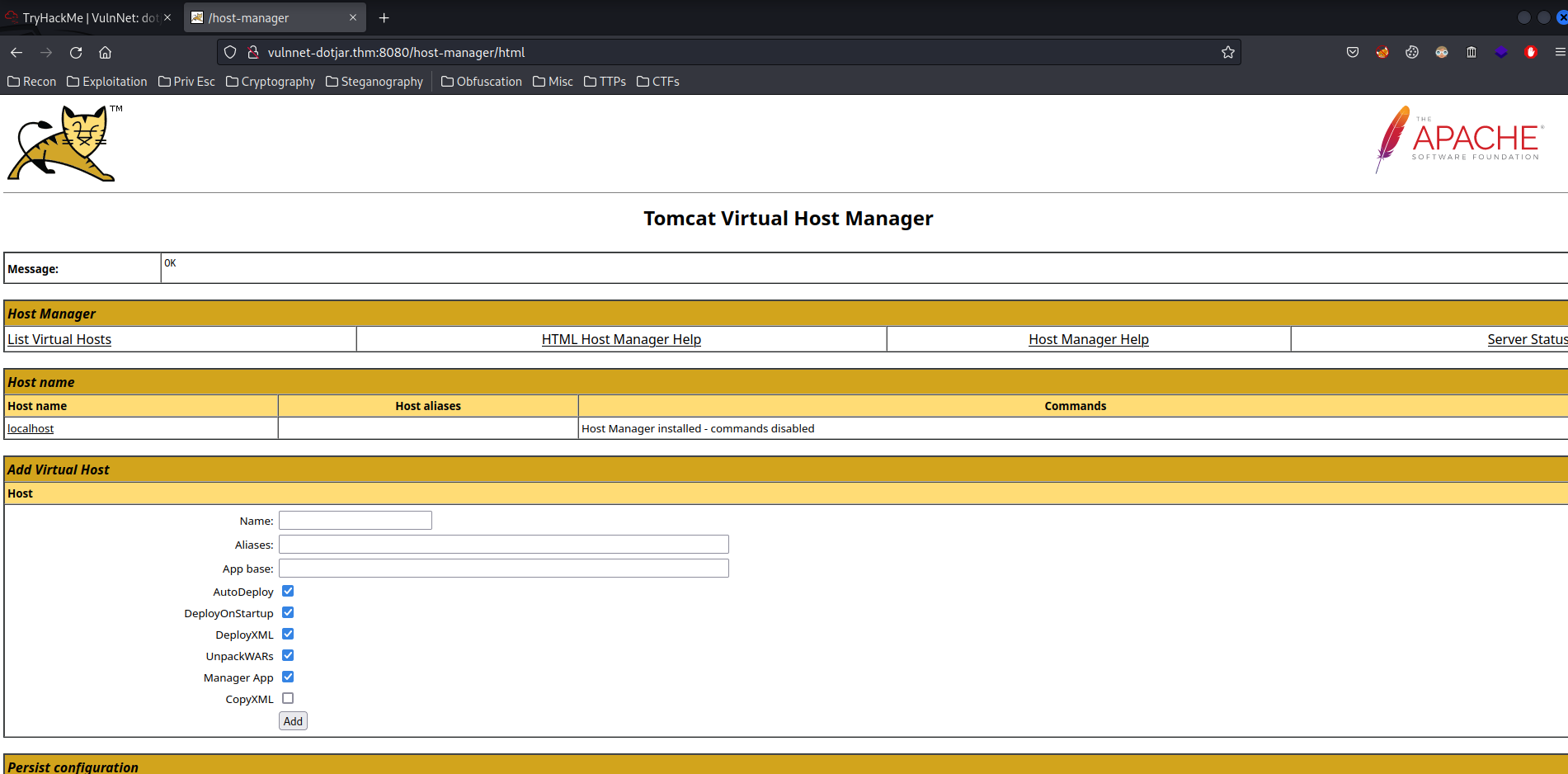Image resolution: width=1568 pixels, height=774 pixels.
Task: Uncheck the DeployXML checkbox
Action: point(288,634)
